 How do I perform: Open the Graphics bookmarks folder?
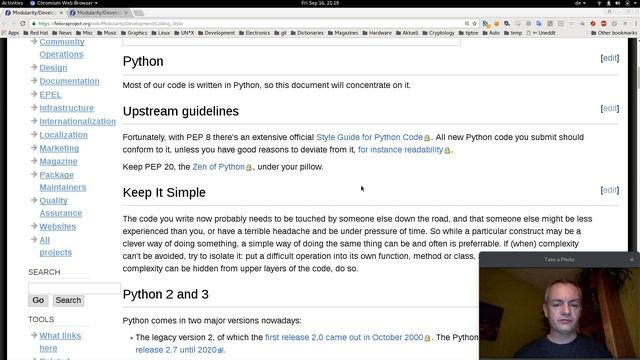(134, 33)
